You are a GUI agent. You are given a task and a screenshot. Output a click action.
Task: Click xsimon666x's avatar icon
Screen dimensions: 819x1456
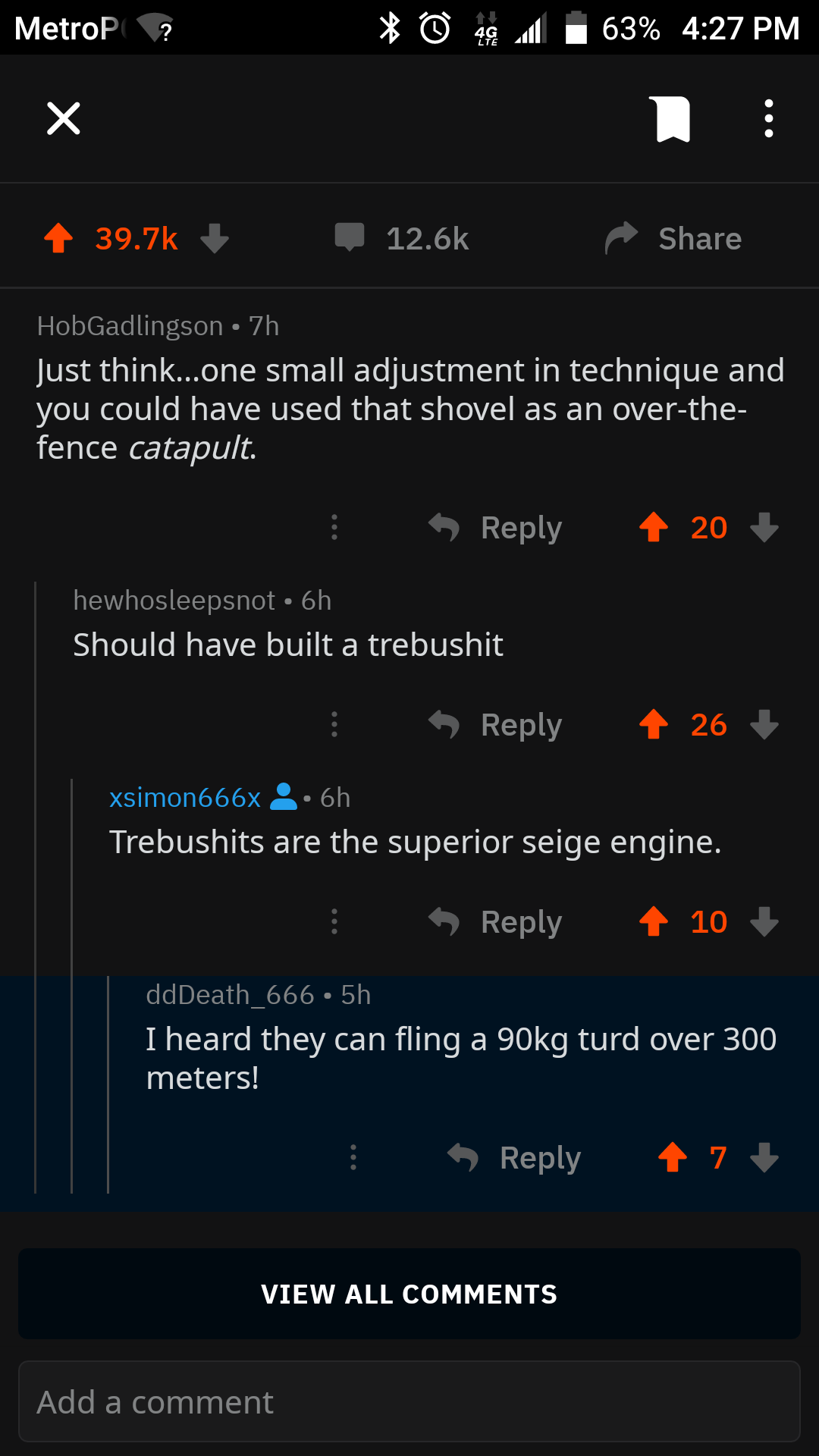click(x=284, y=797)
